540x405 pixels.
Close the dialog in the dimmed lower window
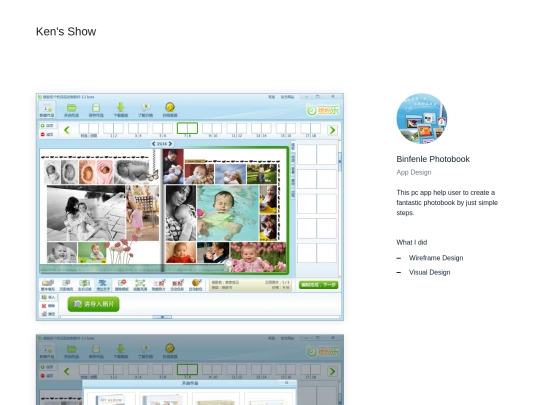[287, 383]
